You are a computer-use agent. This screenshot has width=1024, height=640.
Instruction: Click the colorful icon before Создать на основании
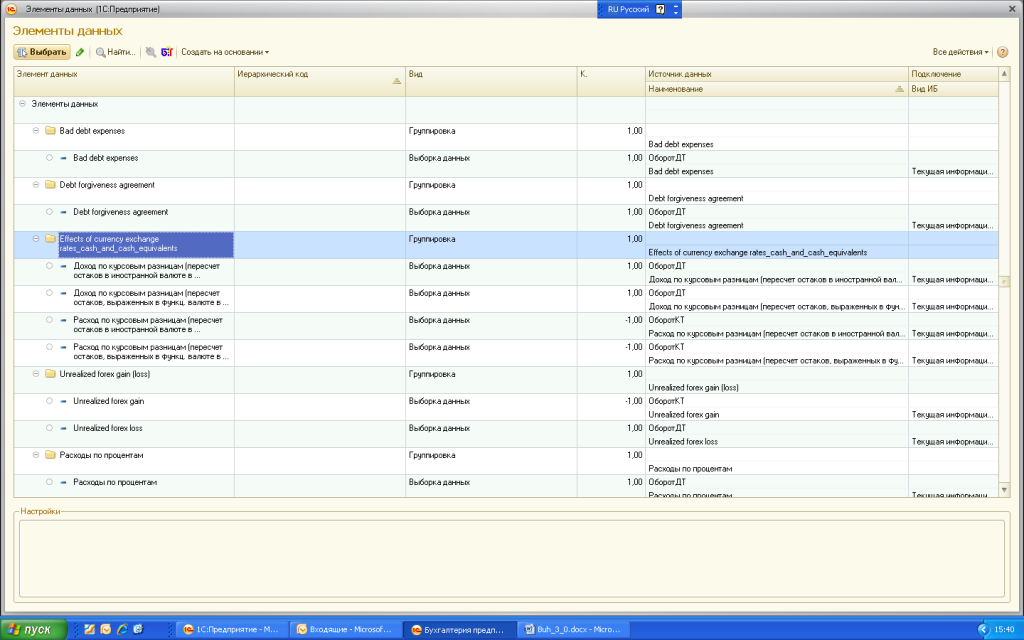(167, 52)
